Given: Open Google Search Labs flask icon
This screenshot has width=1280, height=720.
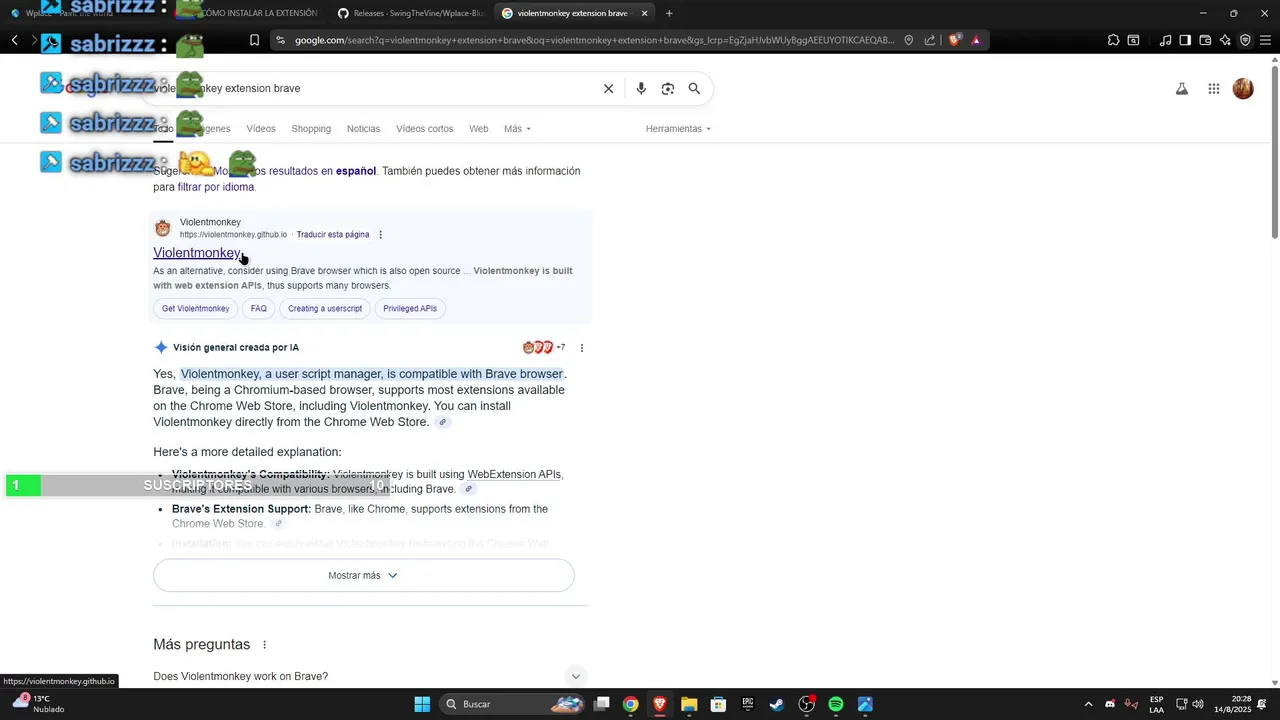Looking at the screenshot, I should 1182,88.
